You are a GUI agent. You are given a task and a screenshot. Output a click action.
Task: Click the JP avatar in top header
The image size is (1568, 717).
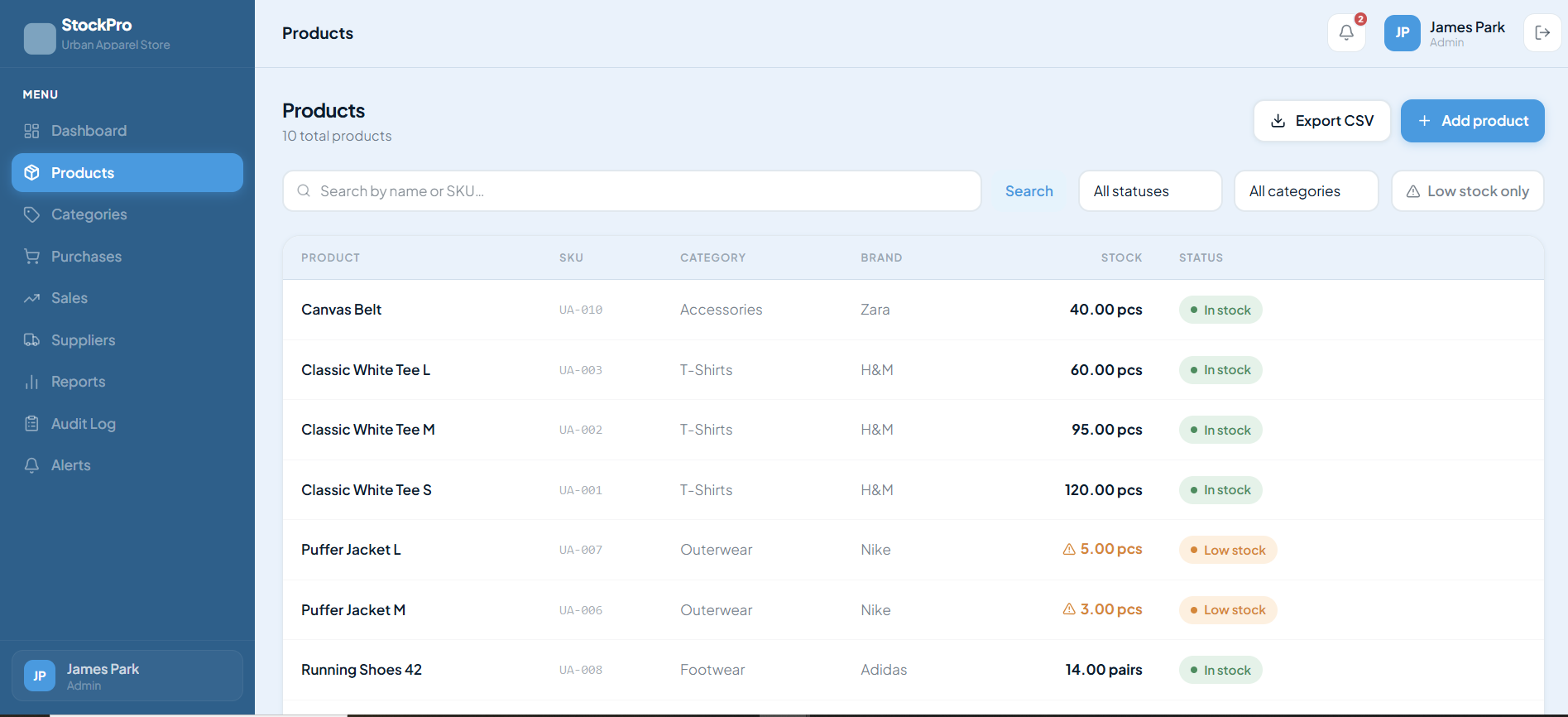point(1402,33)
